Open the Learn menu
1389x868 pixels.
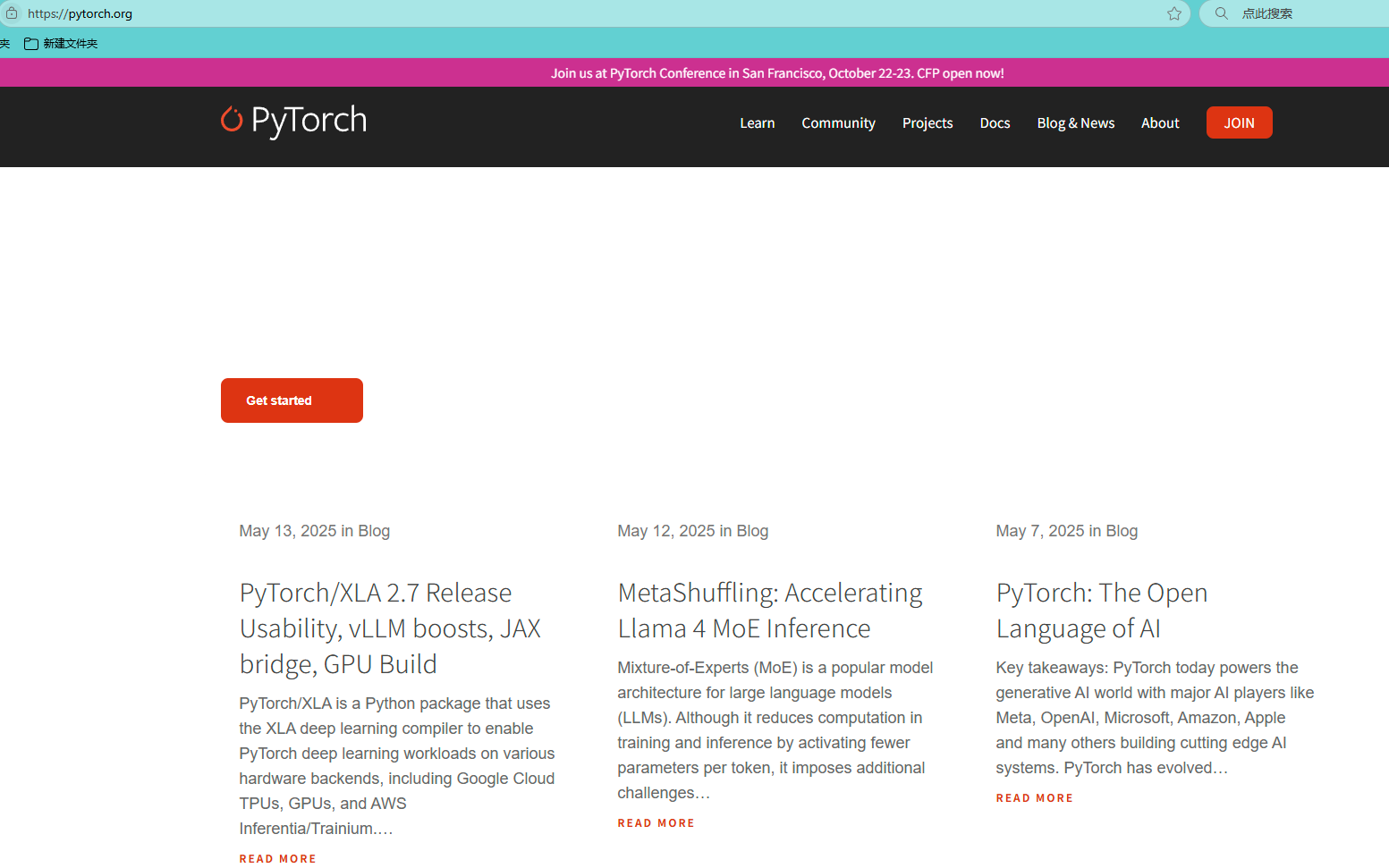(x=757, y=123)
